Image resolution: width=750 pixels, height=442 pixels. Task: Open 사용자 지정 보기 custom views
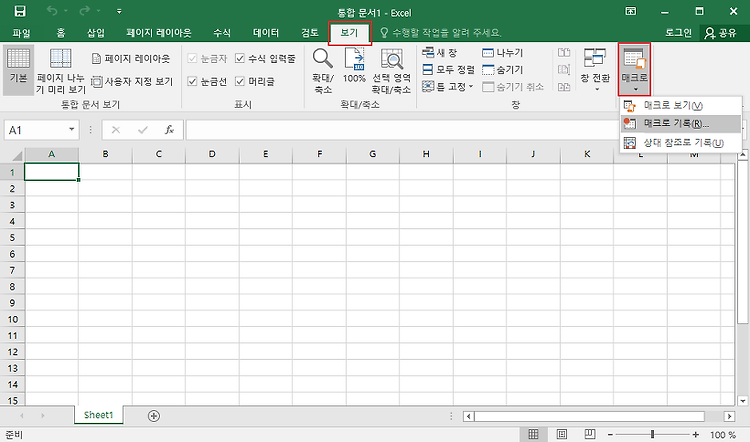point(132,82)
